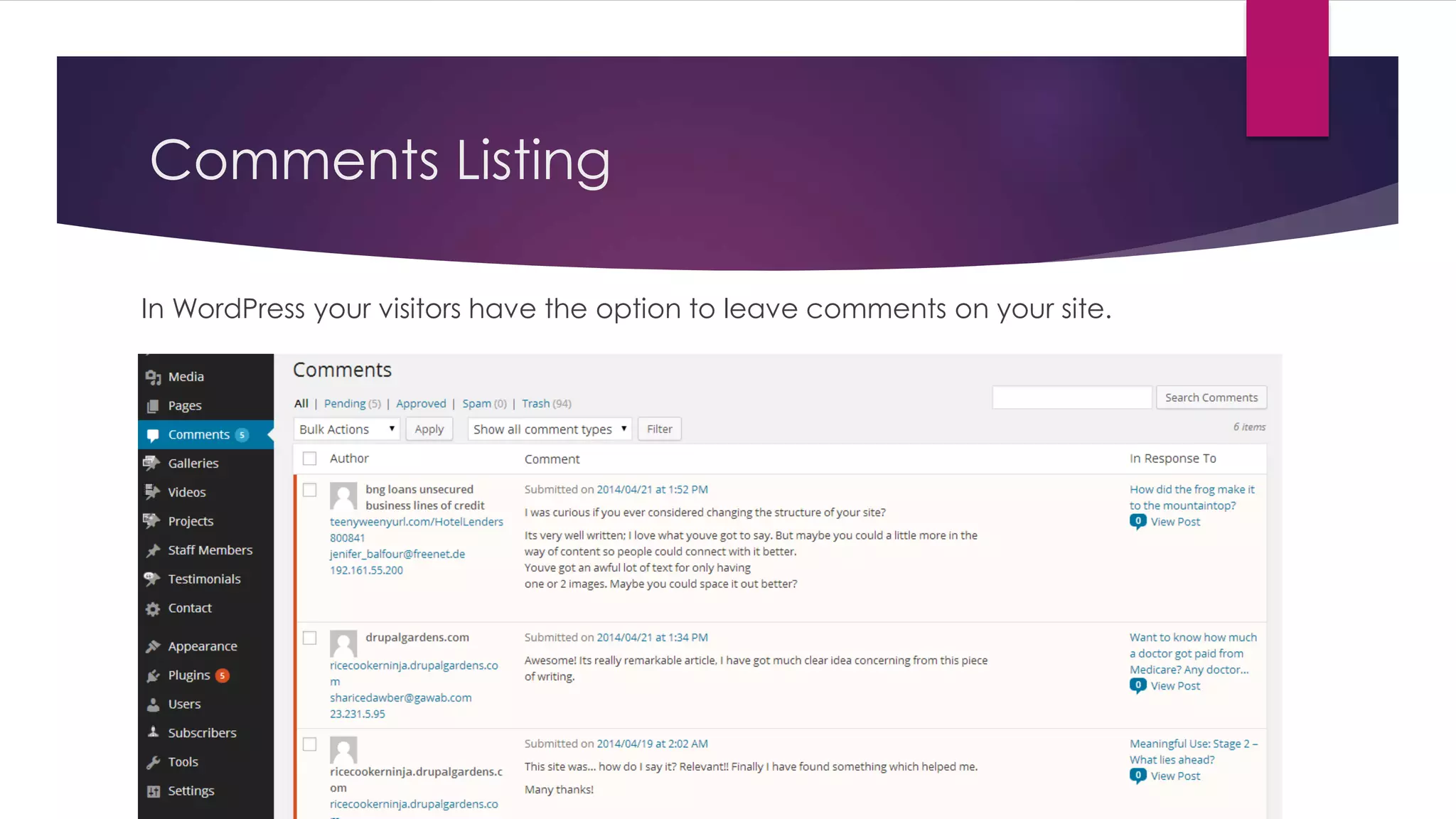The height and width of the screenshot is (819, 1456).
Task: Show Trash comments filter
Action: pos(547,404)
